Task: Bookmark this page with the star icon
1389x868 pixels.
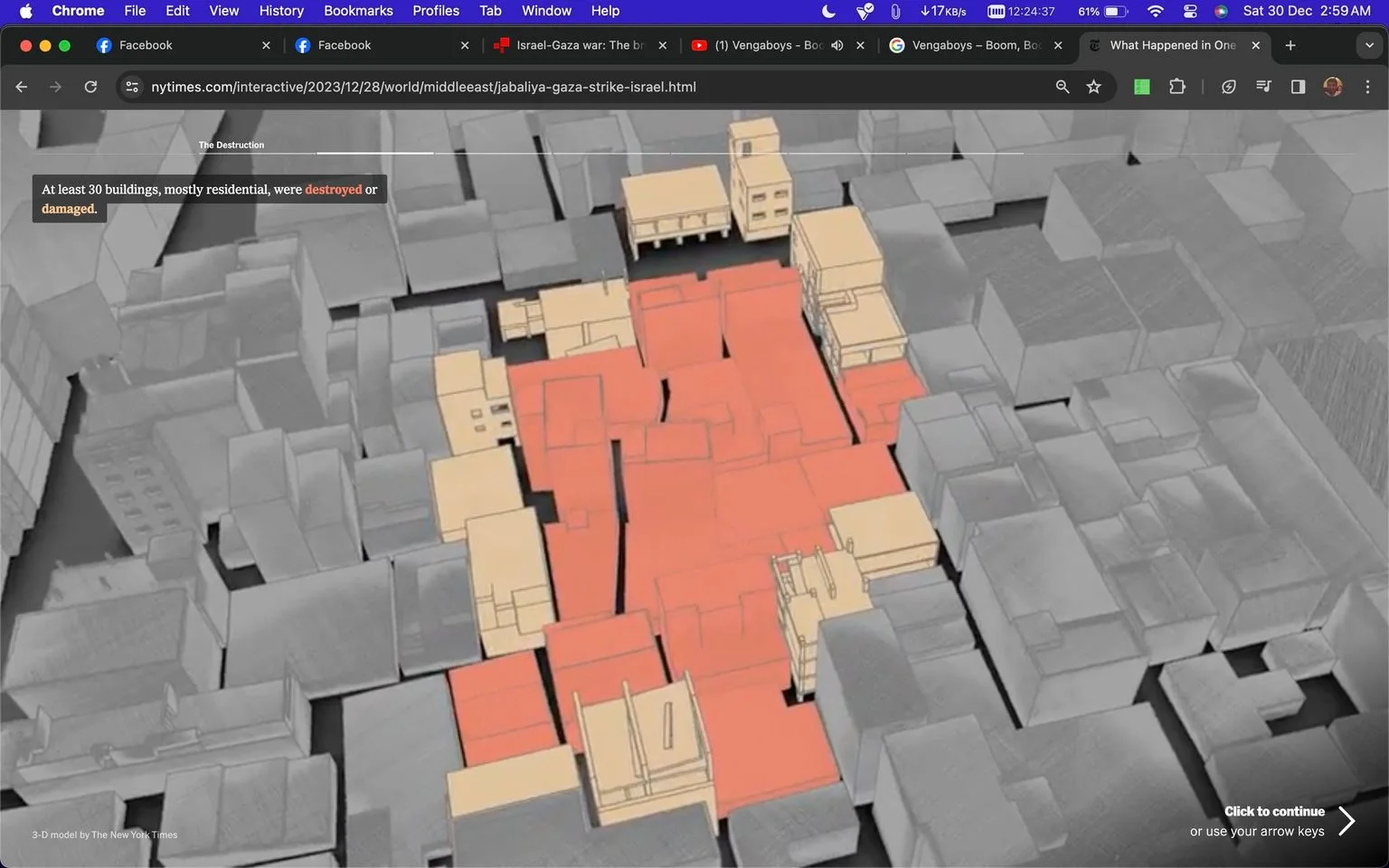Action: pos(1094,87)
